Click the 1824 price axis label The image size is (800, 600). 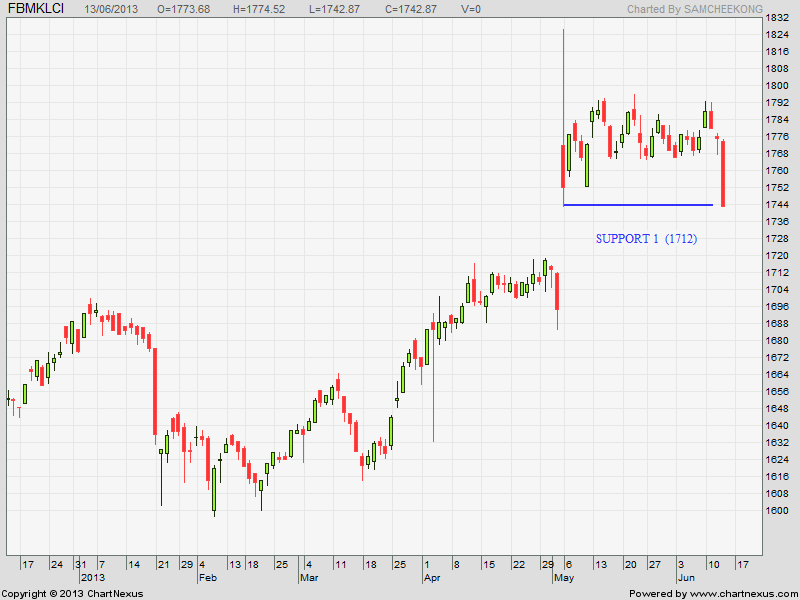(778, 35)
